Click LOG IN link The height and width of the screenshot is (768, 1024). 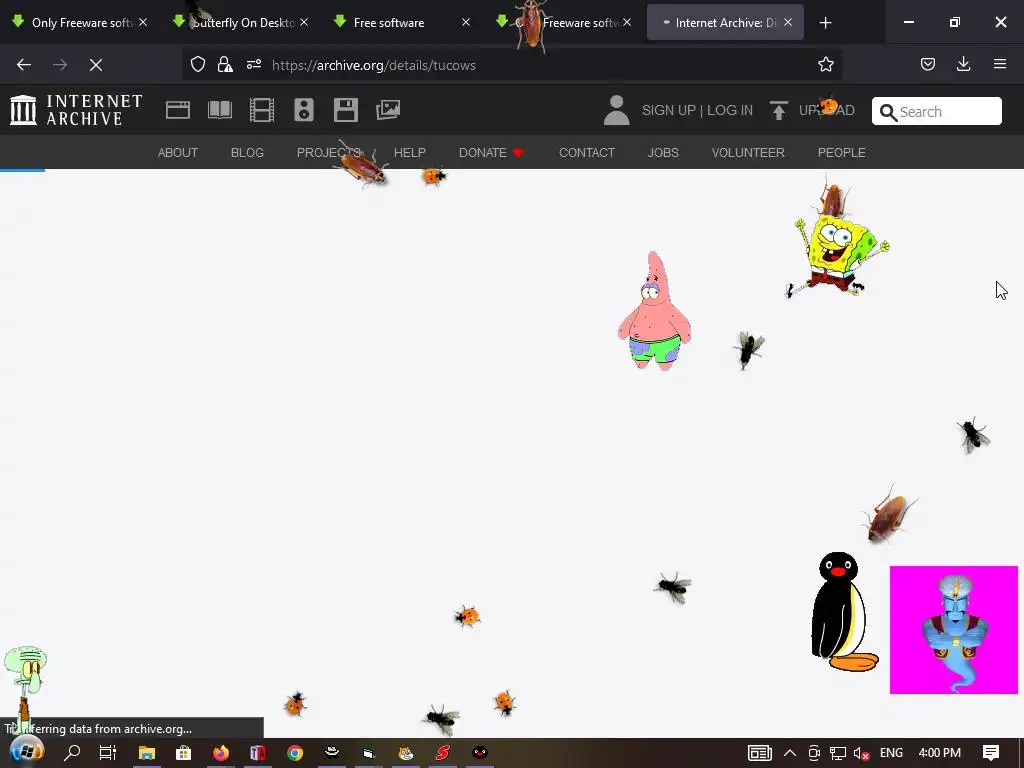[729, 110]
